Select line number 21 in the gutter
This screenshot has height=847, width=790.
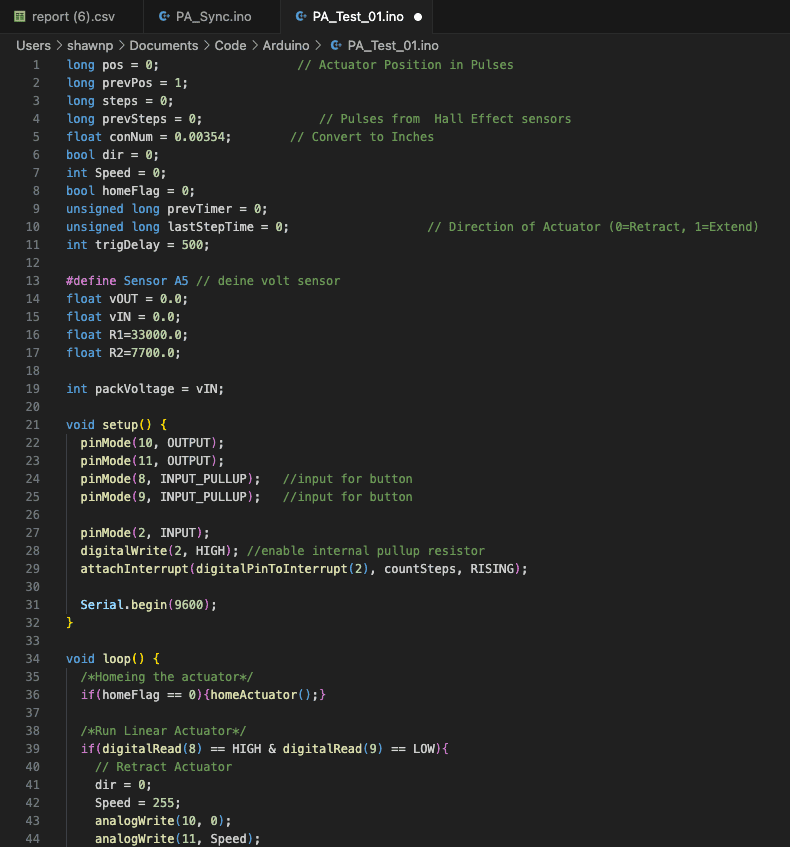(34, 425)
